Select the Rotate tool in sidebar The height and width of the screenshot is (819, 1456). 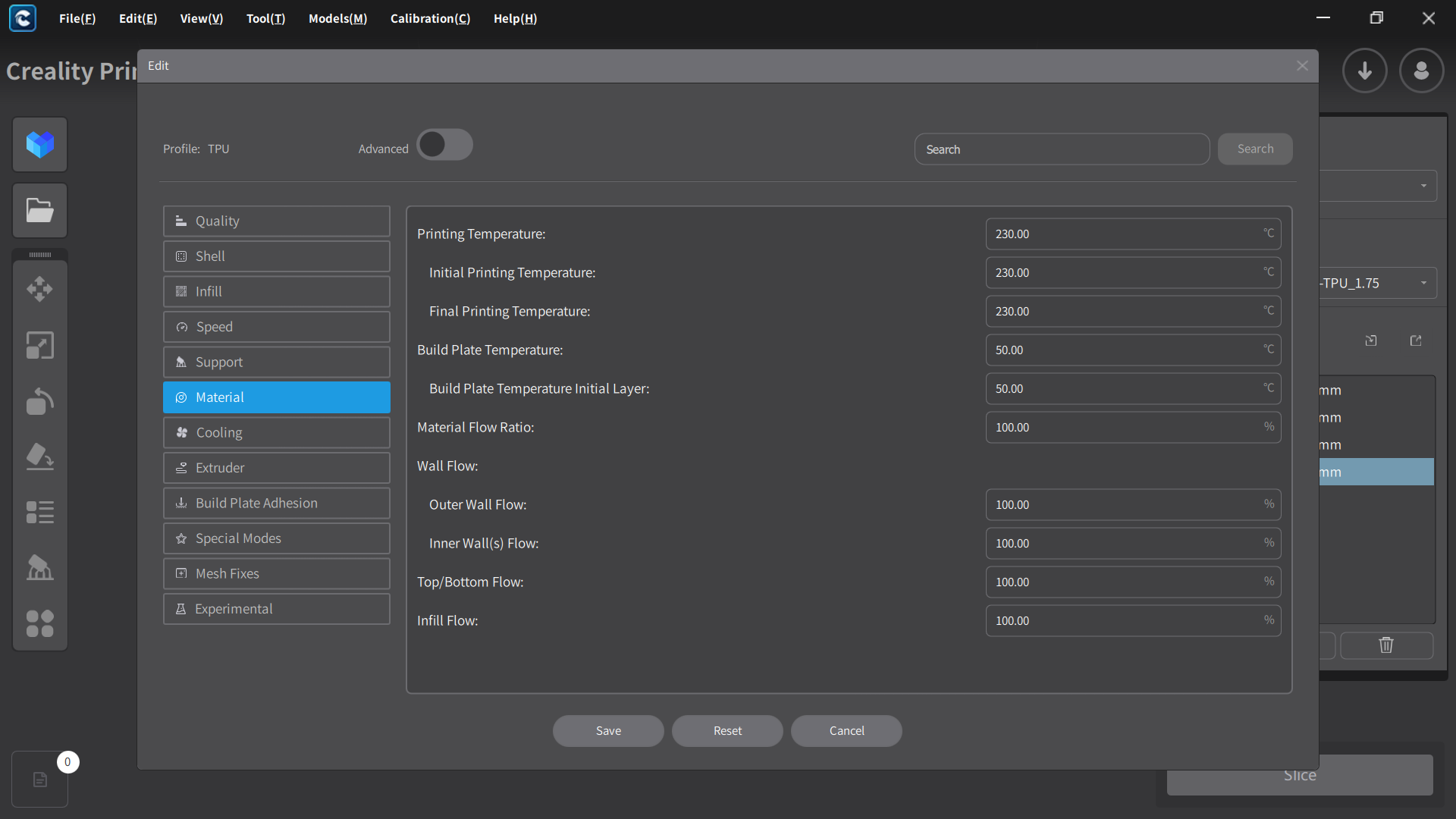coord(40,401)
